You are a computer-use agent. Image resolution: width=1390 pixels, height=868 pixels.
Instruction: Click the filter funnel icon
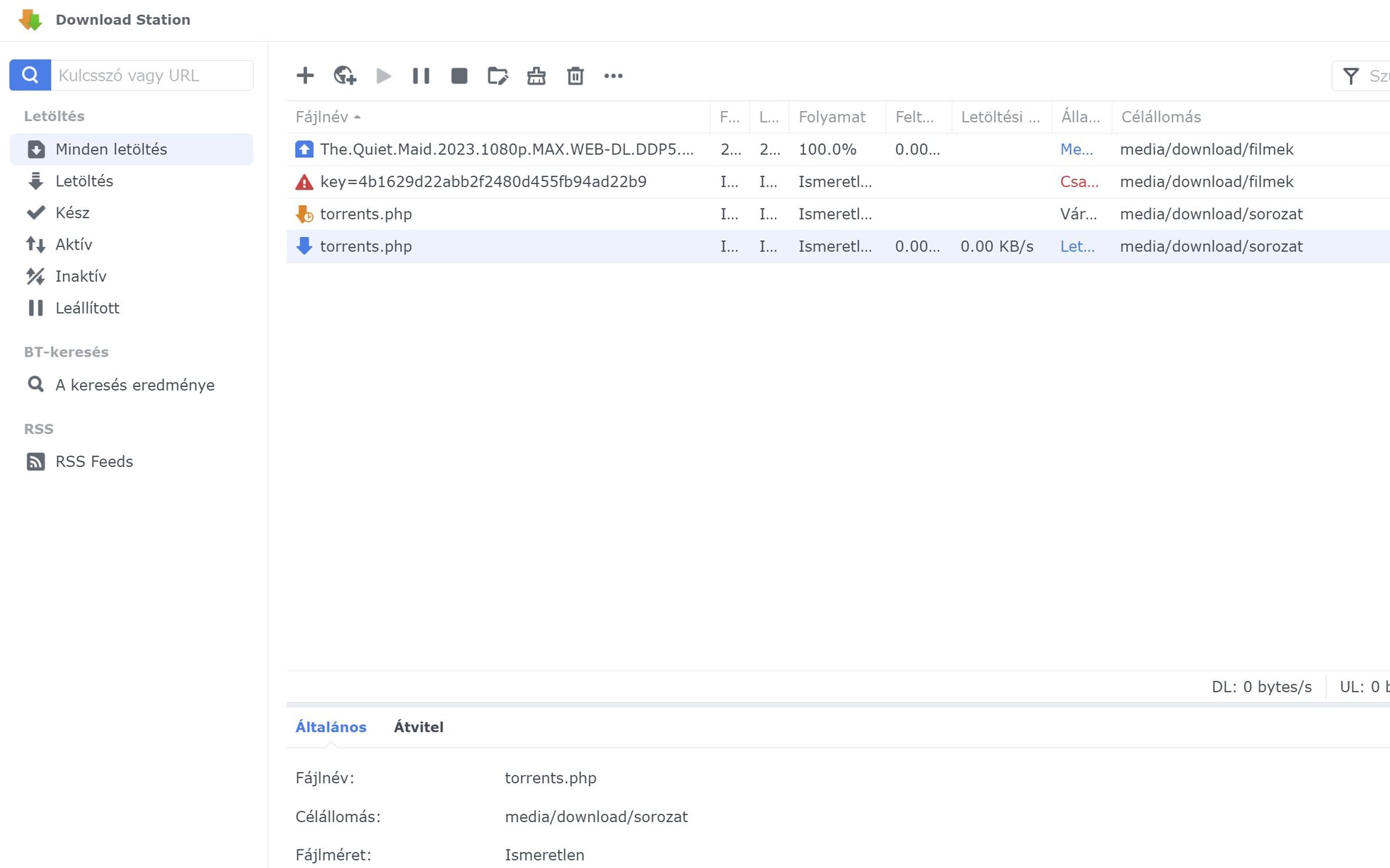(1351, 76)
